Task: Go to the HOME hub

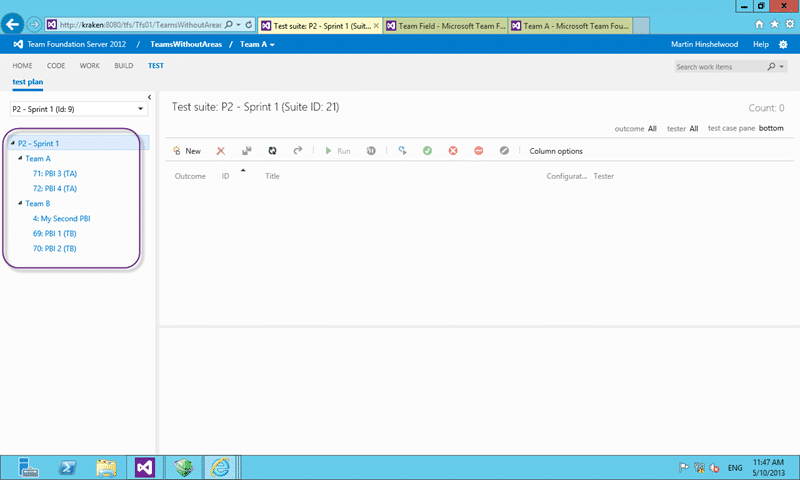Action: click(22, 66)
